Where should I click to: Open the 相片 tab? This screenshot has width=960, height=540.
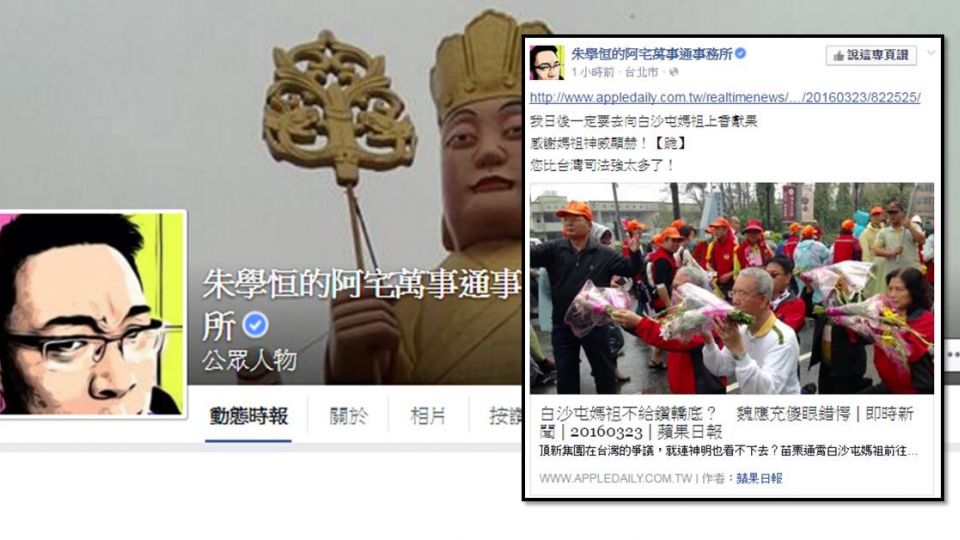coord(428,417)
